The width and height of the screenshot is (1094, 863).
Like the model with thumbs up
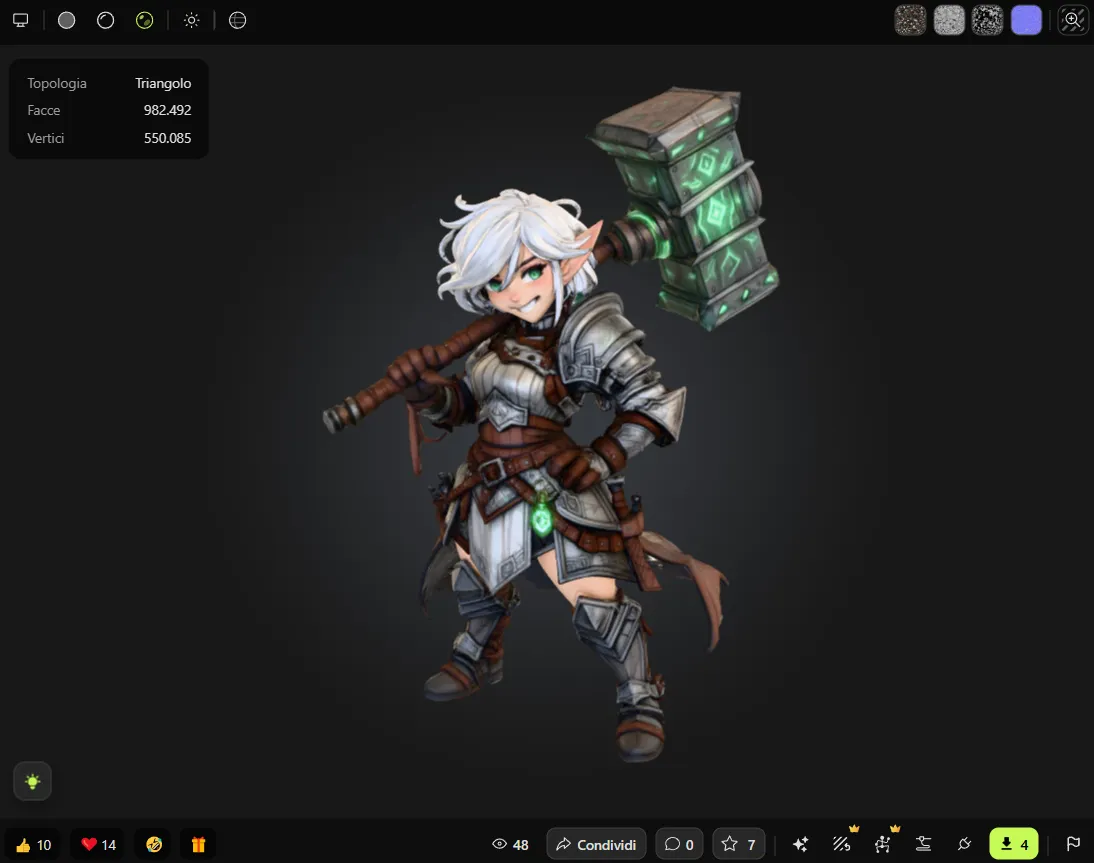click(33, 844)
